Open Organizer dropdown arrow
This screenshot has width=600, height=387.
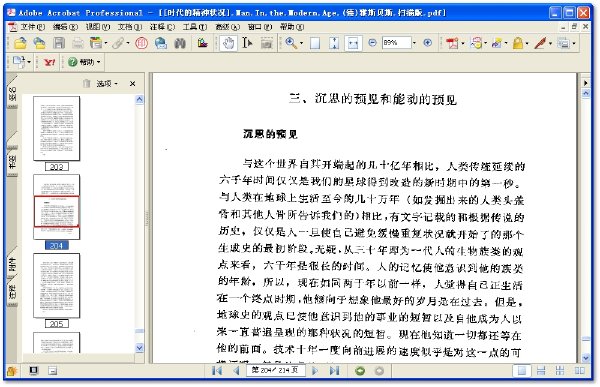coord(106,43)
